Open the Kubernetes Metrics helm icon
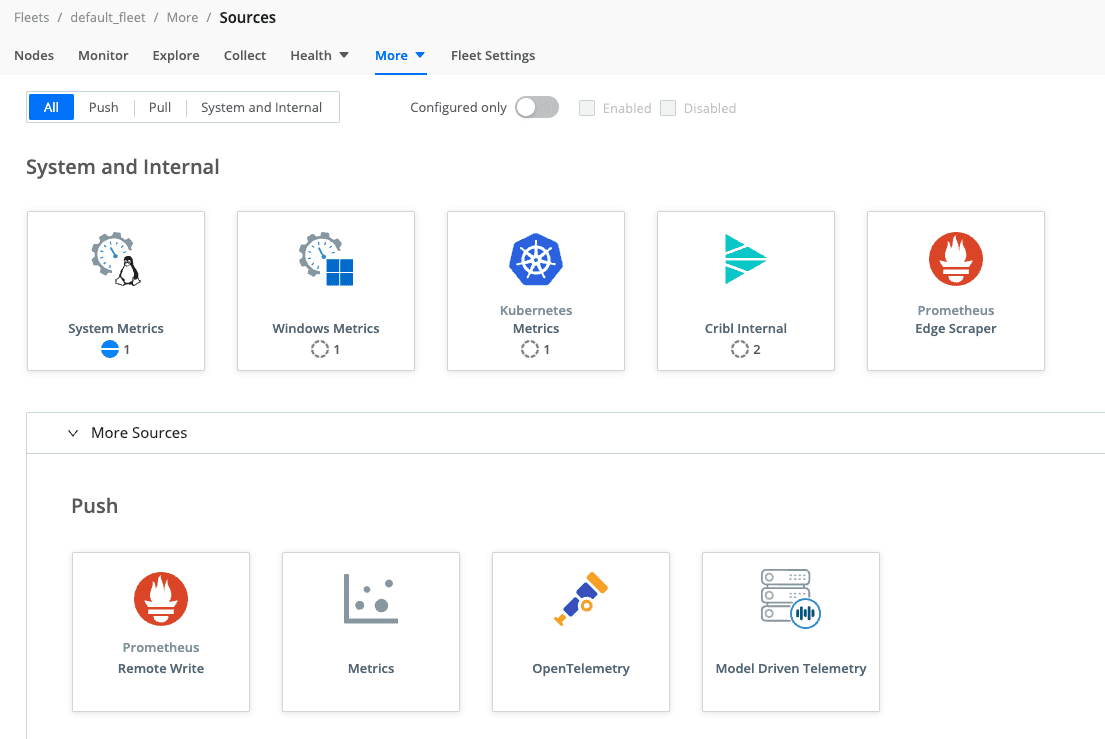Image resolution: width=1105 pixels, height=739 pixels. click(536, 260)
